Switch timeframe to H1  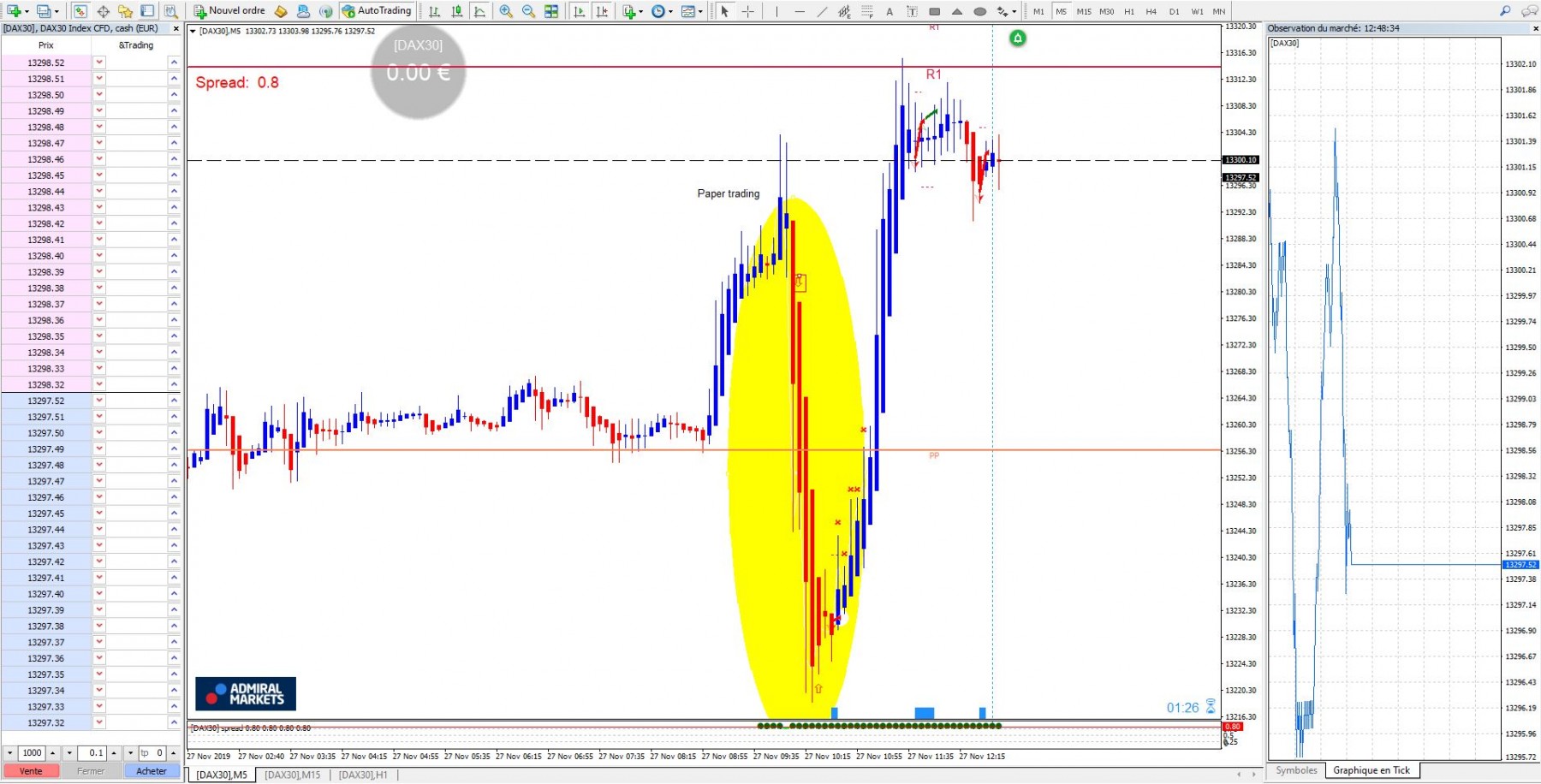coord(1129,11)
